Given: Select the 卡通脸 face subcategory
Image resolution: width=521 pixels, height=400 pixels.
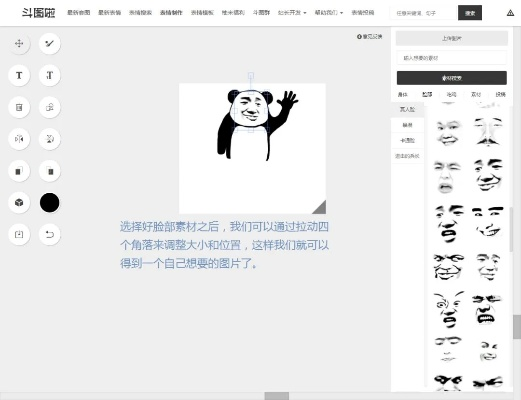Looking at the screenshot, I should pyautogui.click(x=407, y=140).
